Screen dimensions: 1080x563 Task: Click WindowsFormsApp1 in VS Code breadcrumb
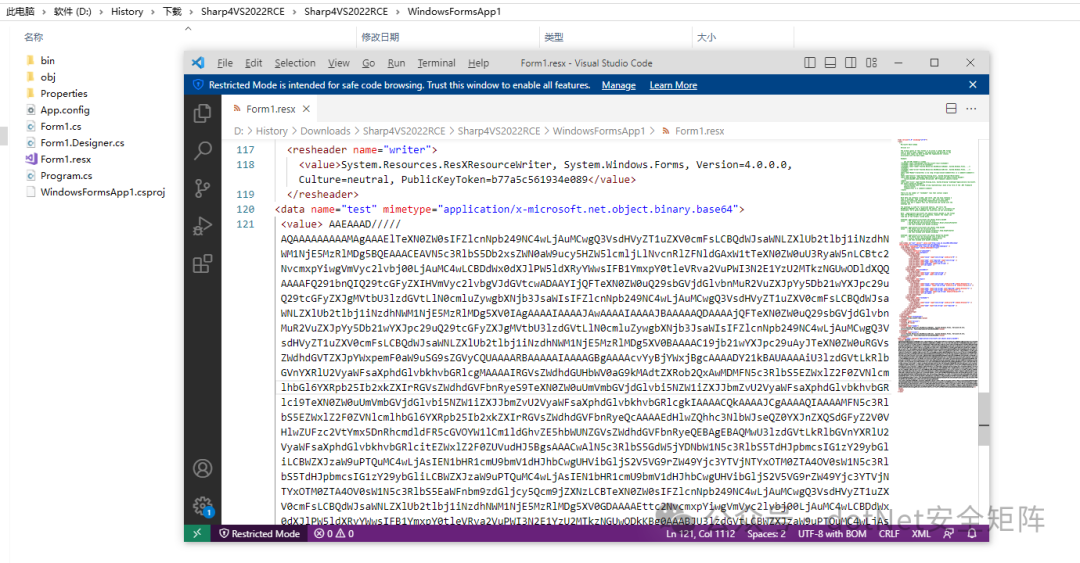[599, 131]
